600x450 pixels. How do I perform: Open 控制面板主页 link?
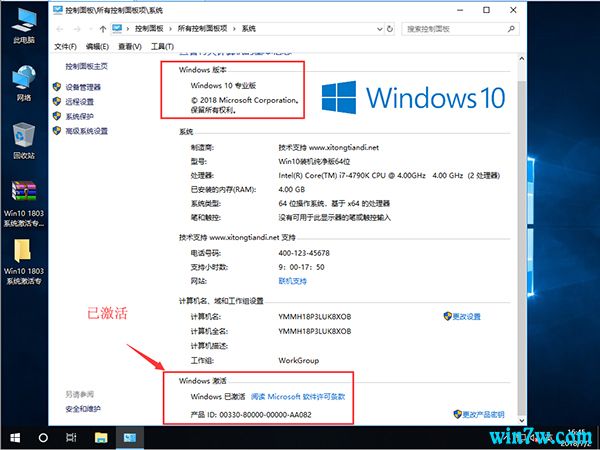(86, 66)
